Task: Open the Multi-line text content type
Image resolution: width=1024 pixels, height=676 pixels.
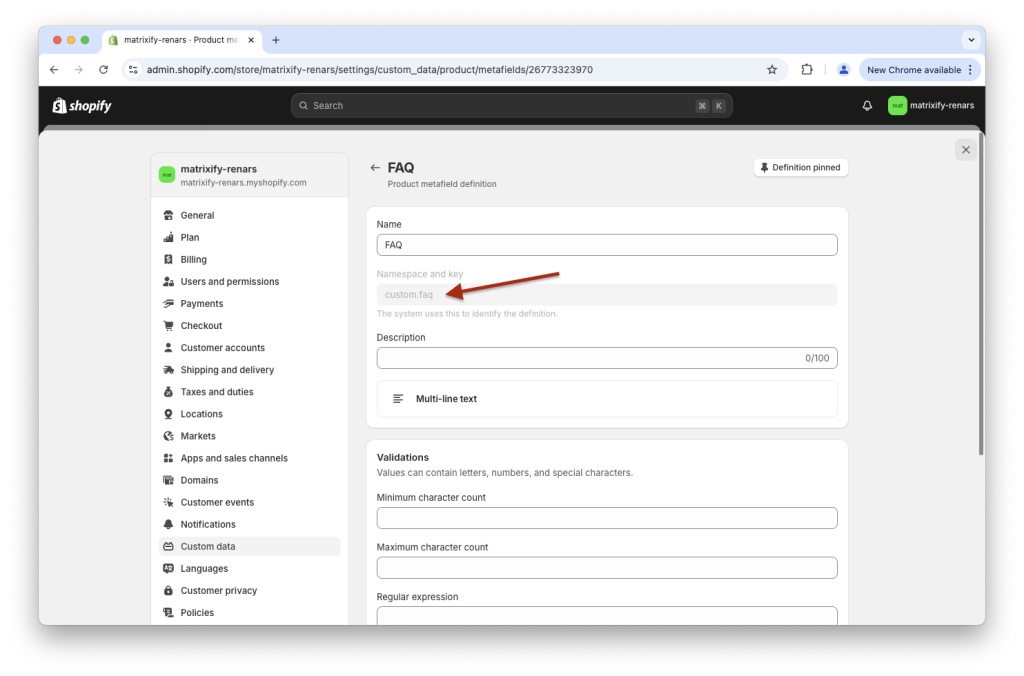Action: (607, 398)
